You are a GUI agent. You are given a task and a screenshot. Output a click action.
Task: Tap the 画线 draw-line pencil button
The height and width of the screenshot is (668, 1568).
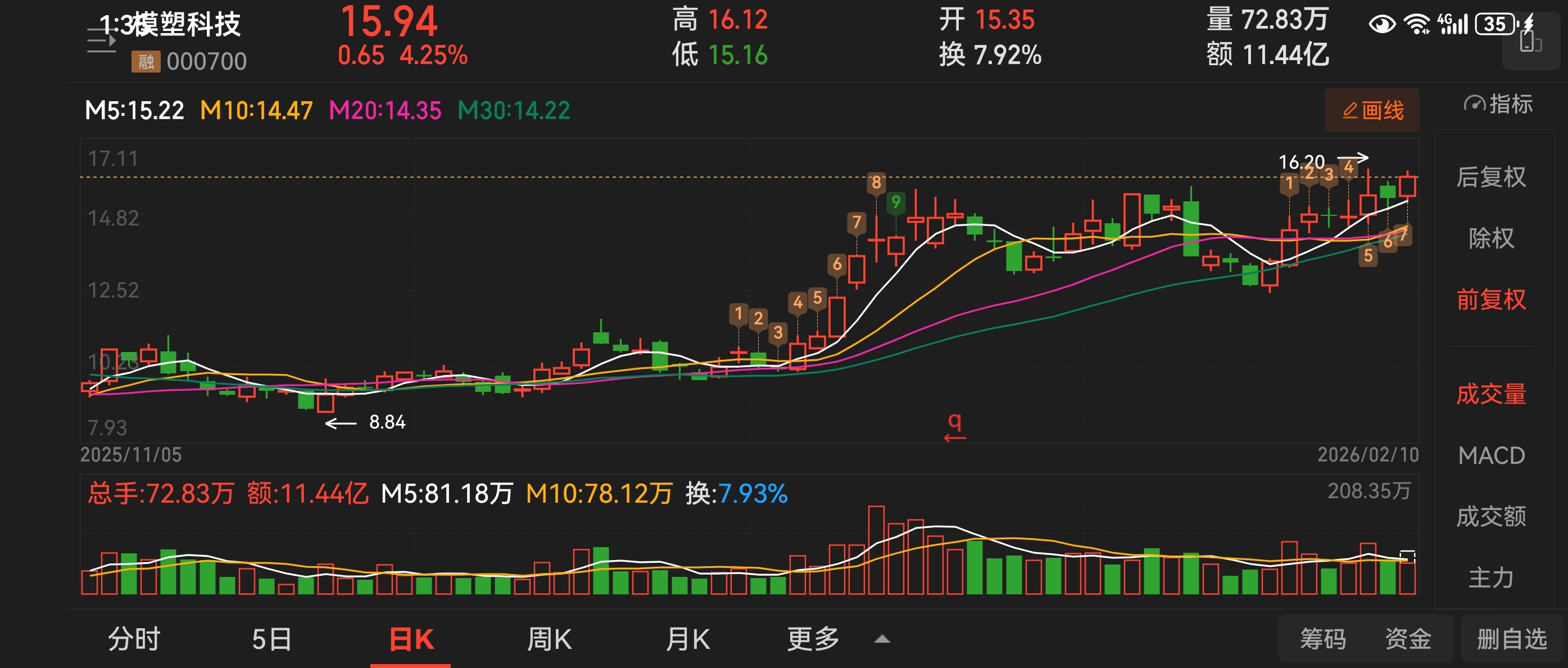[x=1371, y=110]
